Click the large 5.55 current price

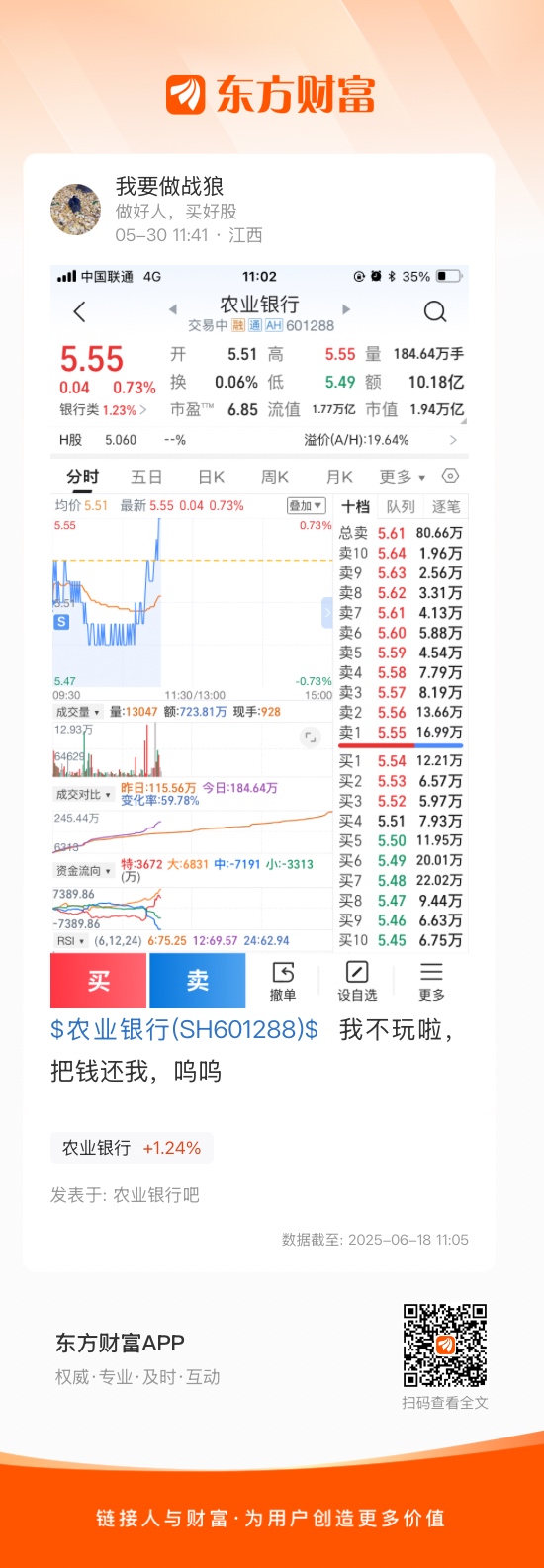[92, 358]
